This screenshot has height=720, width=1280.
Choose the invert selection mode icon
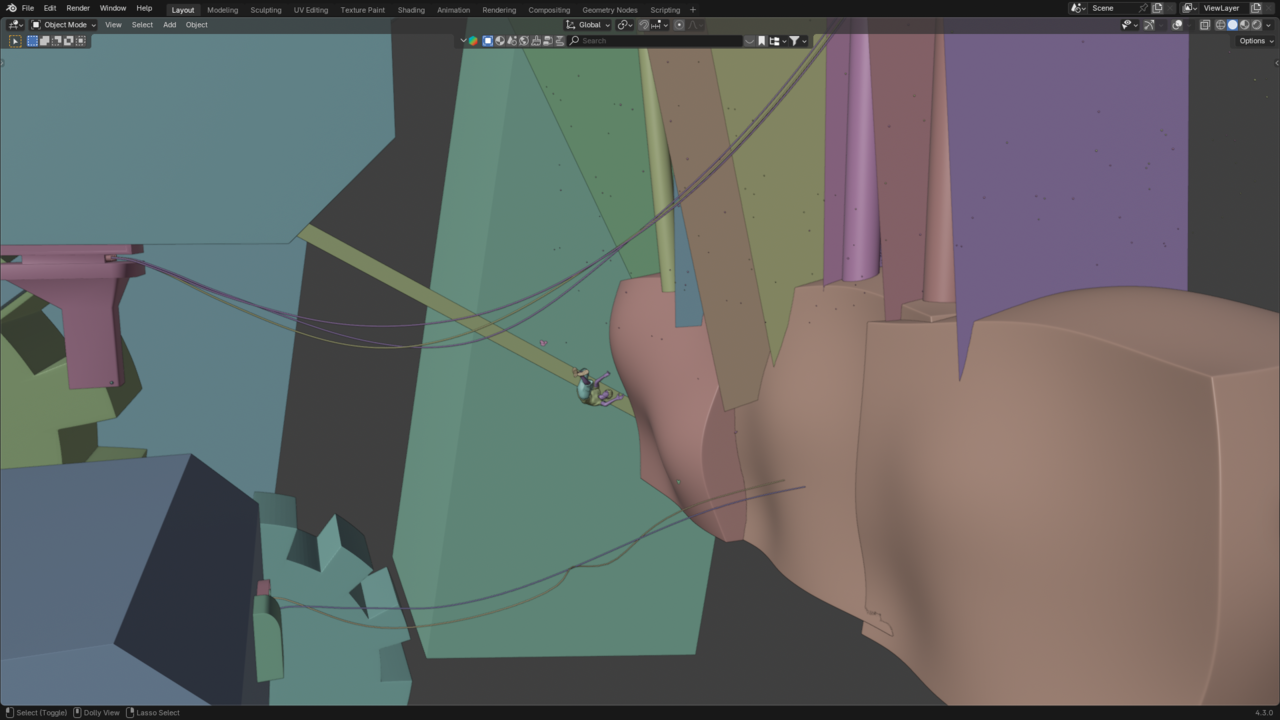[68, 41]
